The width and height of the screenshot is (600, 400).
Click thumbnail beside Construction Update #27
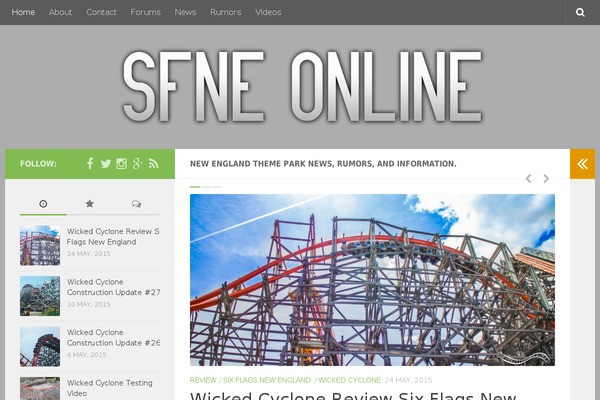40,296
